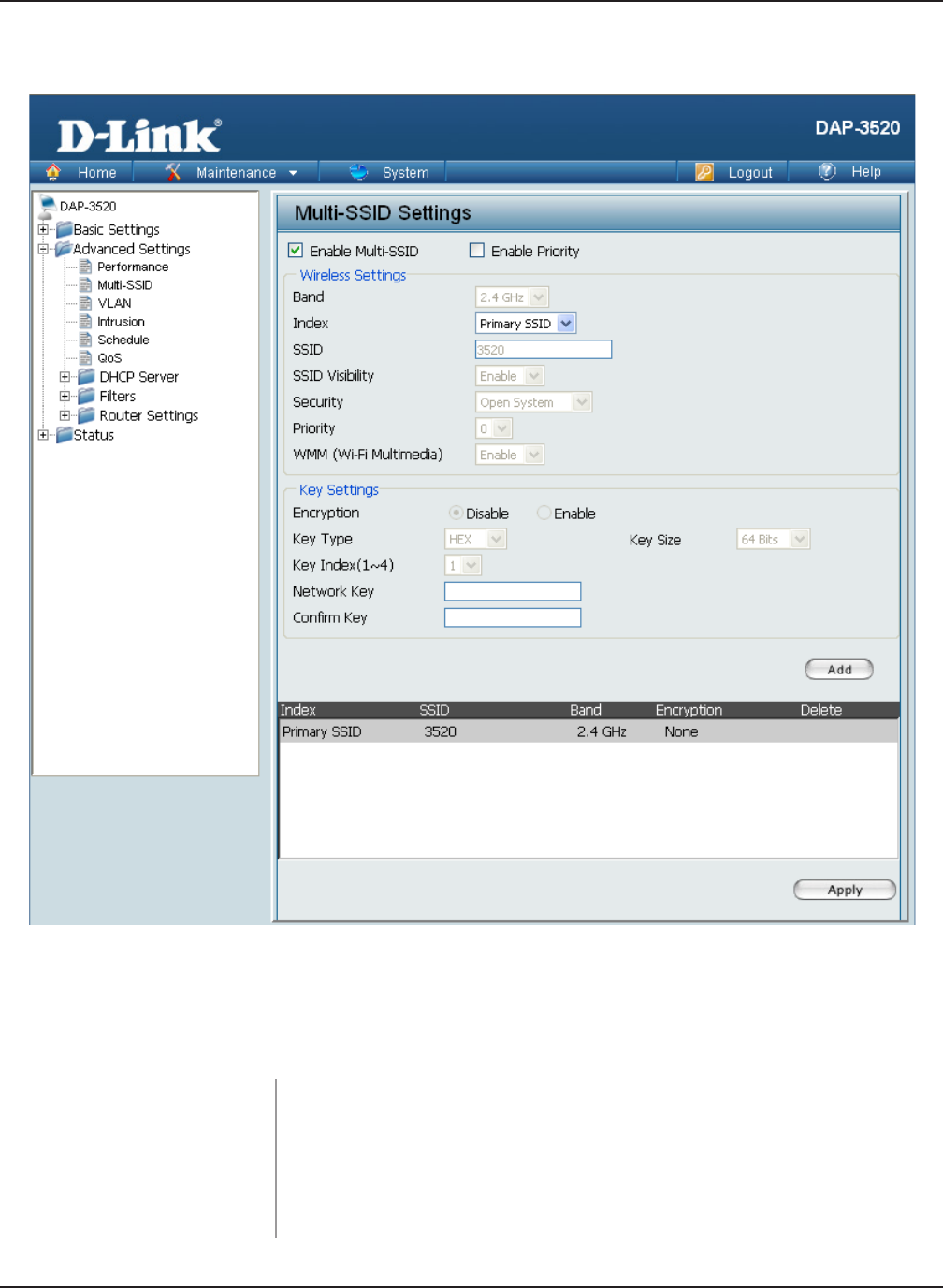The height and width of the screenshot is (1288, 943).
Task: Expand the DHCP Server tree node
Action: [65, 377]
